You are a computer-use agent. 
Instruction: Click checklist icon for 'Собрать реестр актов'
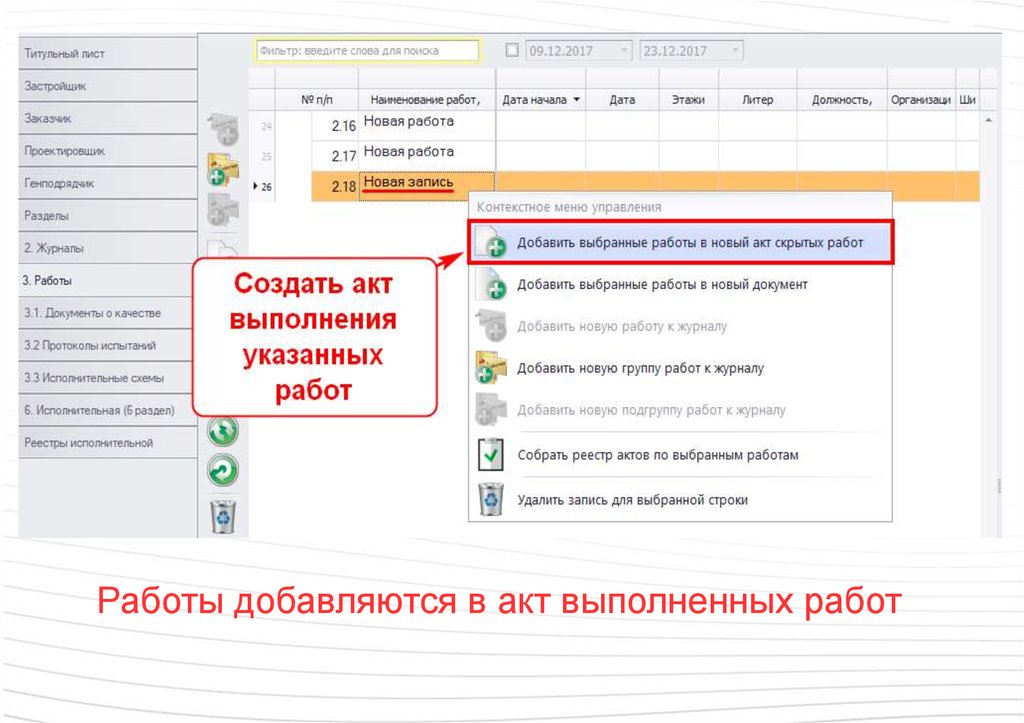[491, 454]
